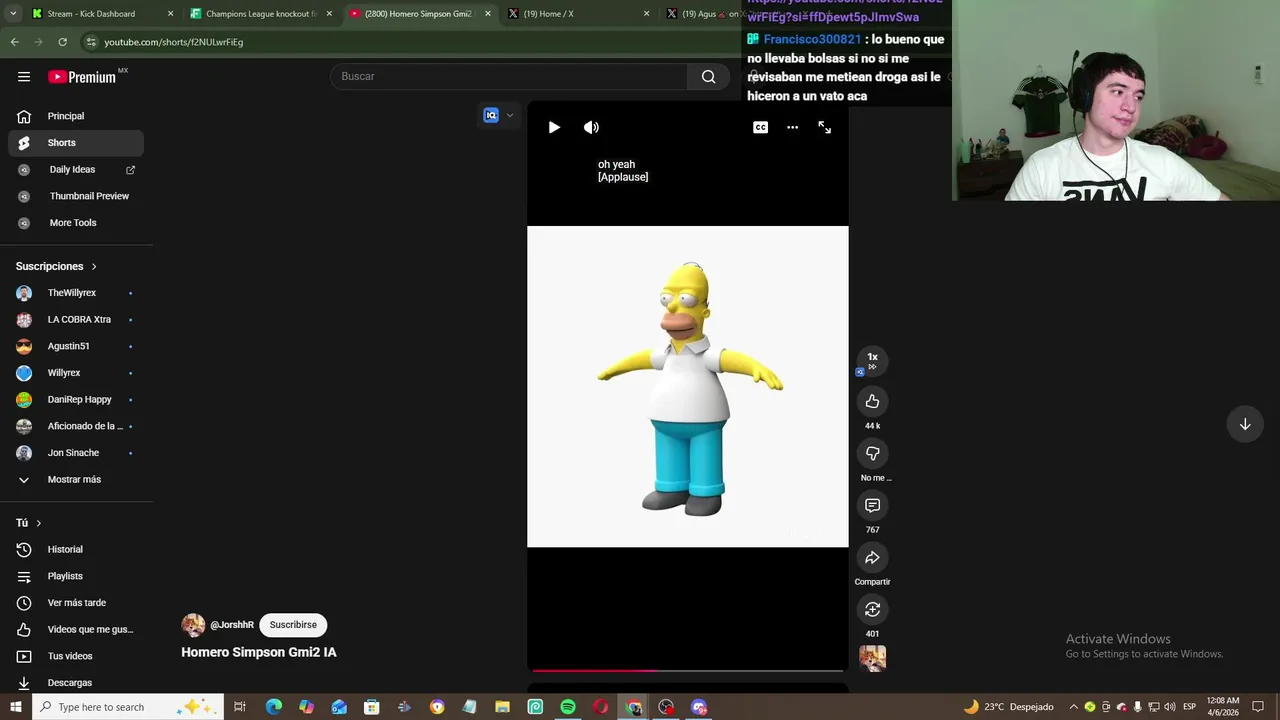This screenshot has height=720, width=1280.
Task: Switch to Stream - Kick Dashboard tab
Action: [x=100, y=14]
